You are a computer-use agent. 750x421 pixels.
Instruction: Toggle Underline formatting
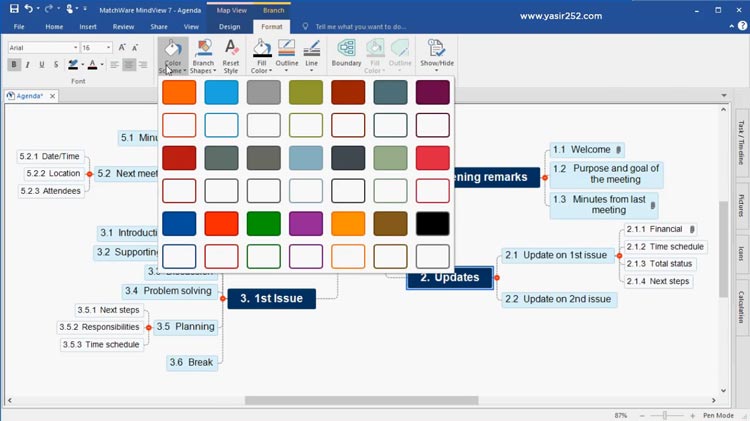point(42,64)
